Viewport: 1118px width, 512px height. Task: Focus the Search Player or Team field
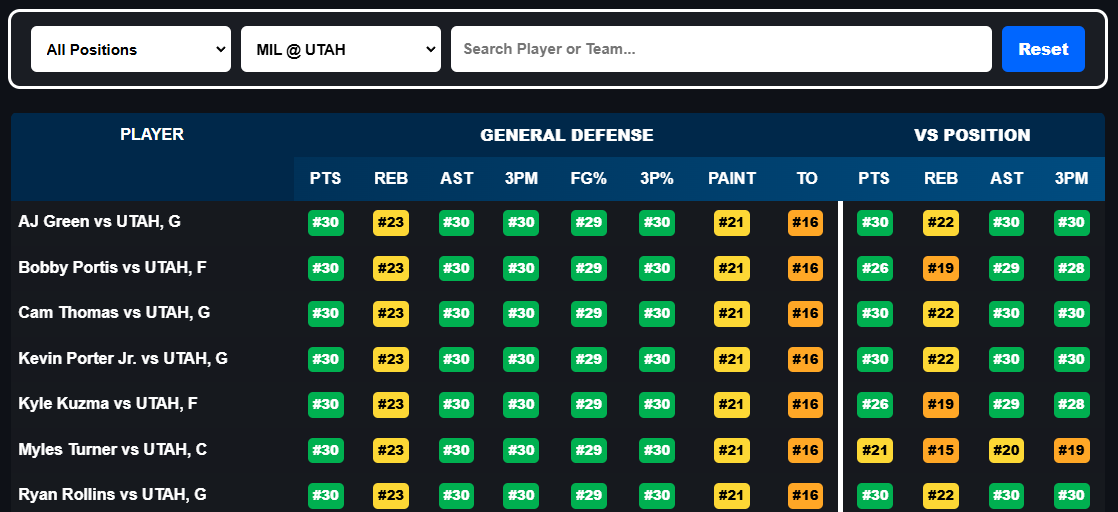pyautogui.click(x=721, y=49)
